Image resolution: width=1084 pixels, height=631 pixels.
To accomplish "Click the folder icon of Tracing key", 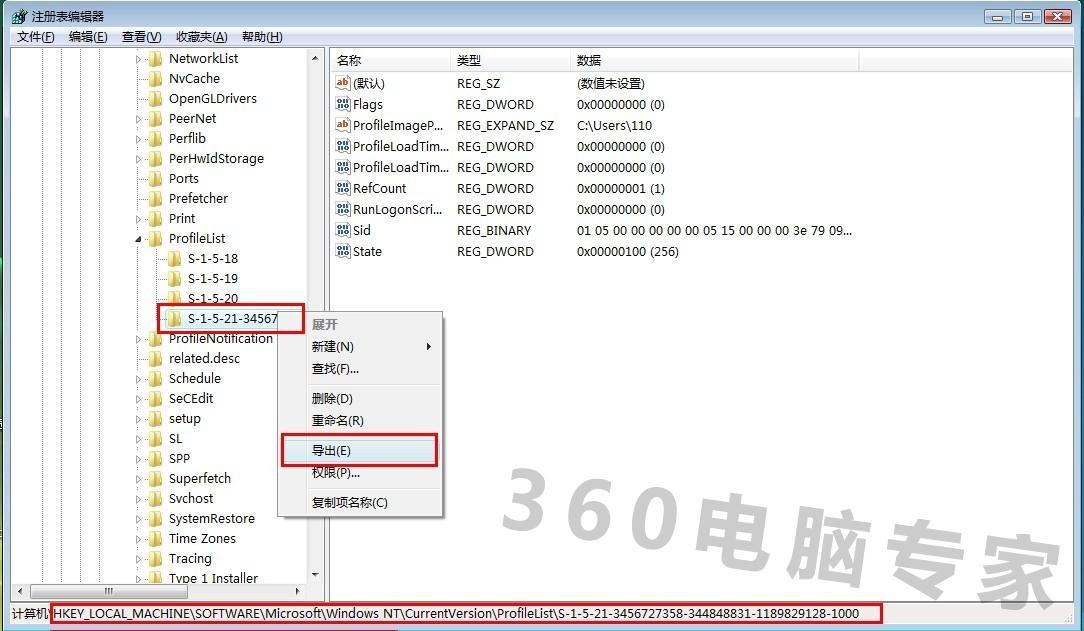I will (x=157, y=558).
